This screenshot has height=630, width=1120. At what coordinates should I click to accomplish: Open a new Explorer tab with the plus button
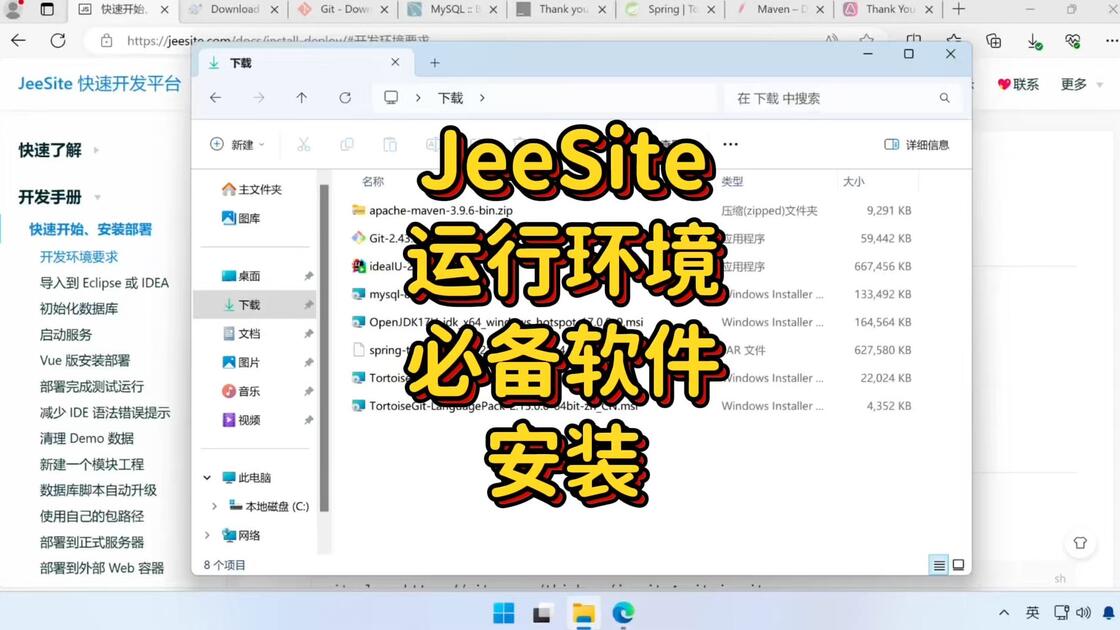pos(434,63)
